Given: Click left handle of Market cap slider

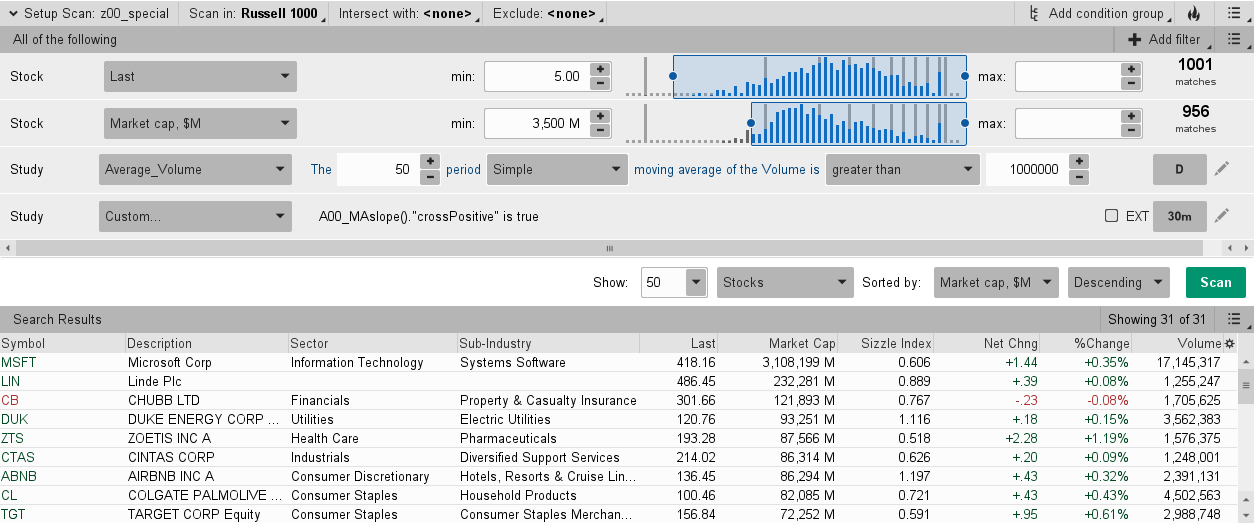Looking at the screenshot, I should (x=750, y=123).
